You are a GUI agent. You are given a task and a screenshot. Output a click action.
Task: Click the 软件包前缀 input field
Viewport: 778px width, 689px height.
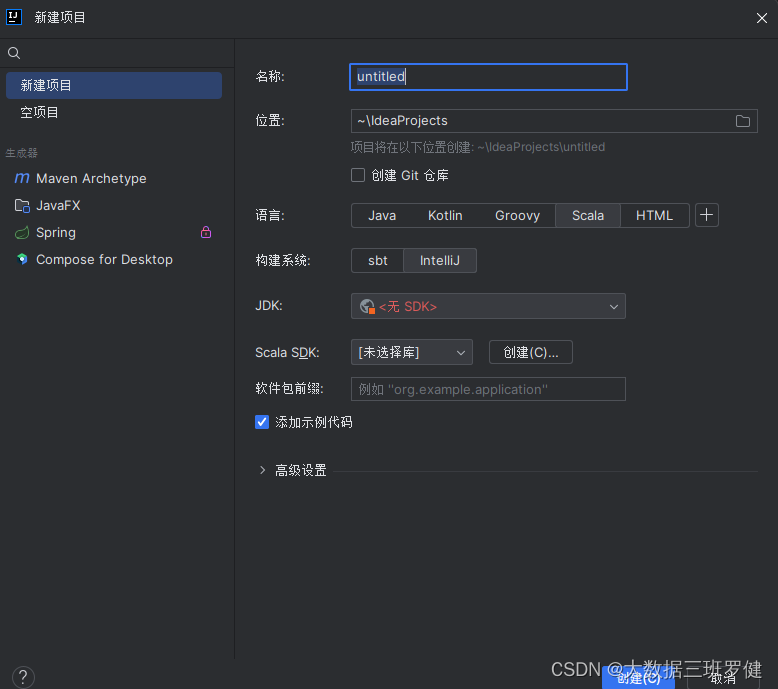(488, 389)
